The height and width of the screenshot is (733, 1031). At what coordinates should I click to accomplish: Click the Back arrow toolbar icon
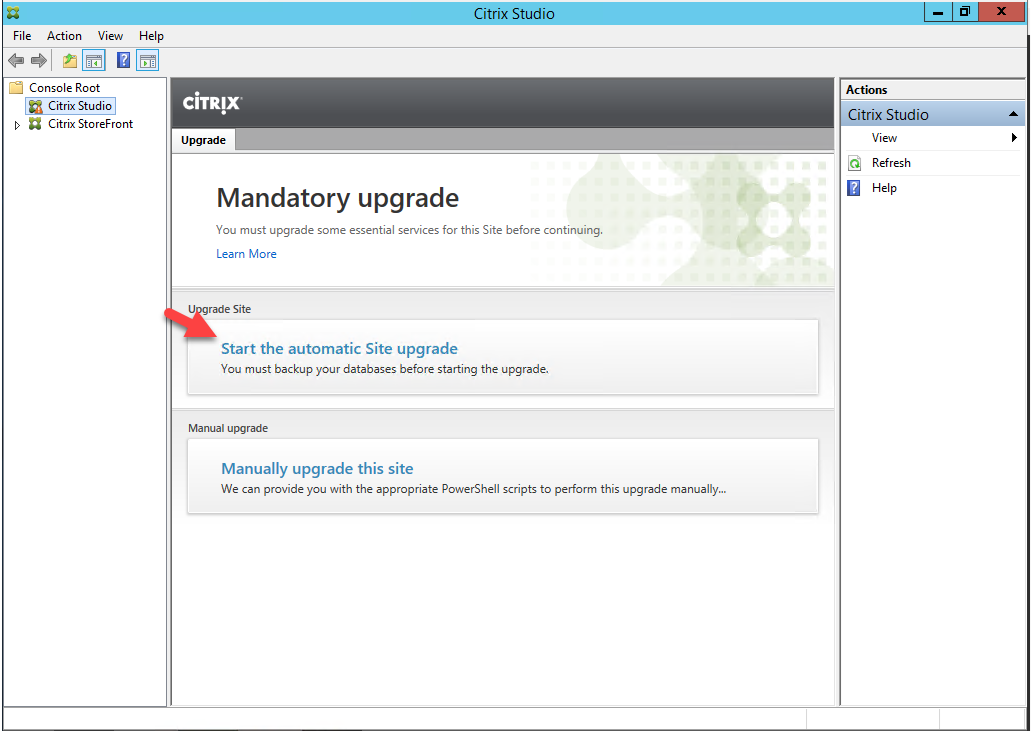tap(16, 61)
